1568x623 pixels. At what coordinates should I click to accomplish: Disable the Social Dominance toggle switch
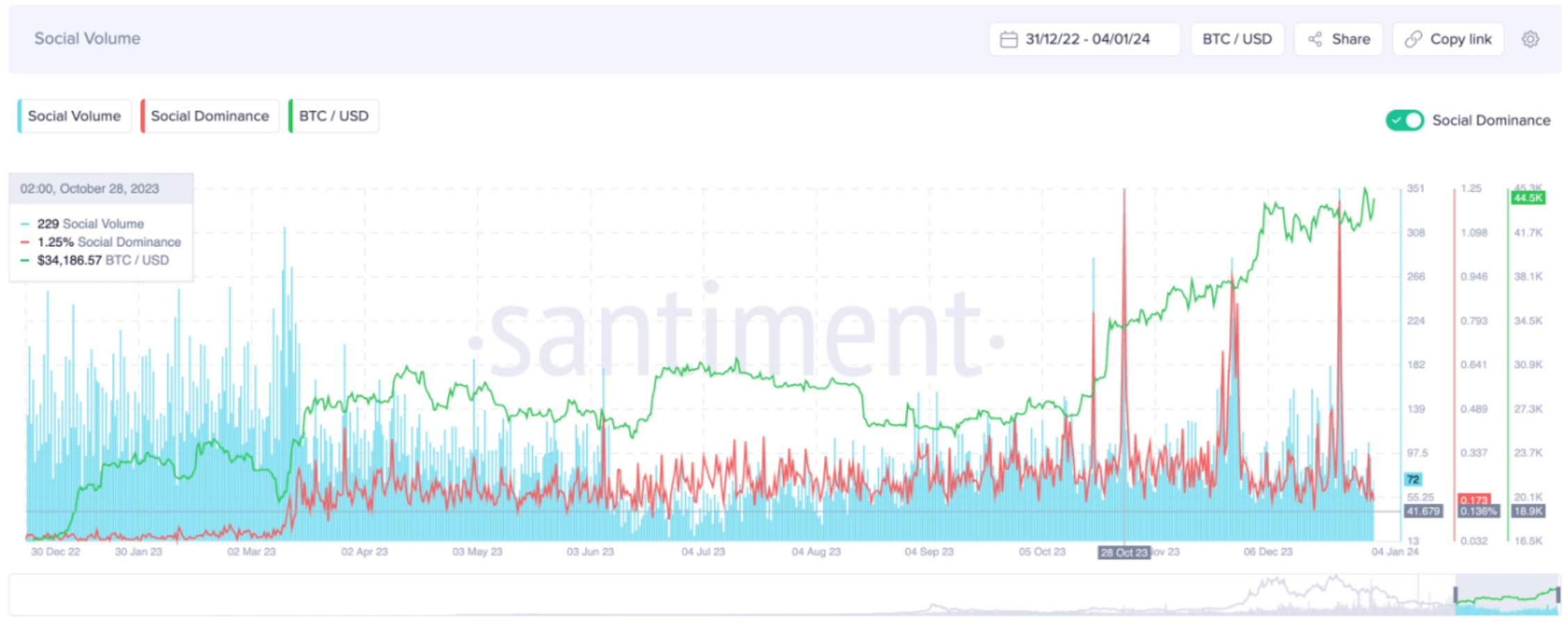1404,120
